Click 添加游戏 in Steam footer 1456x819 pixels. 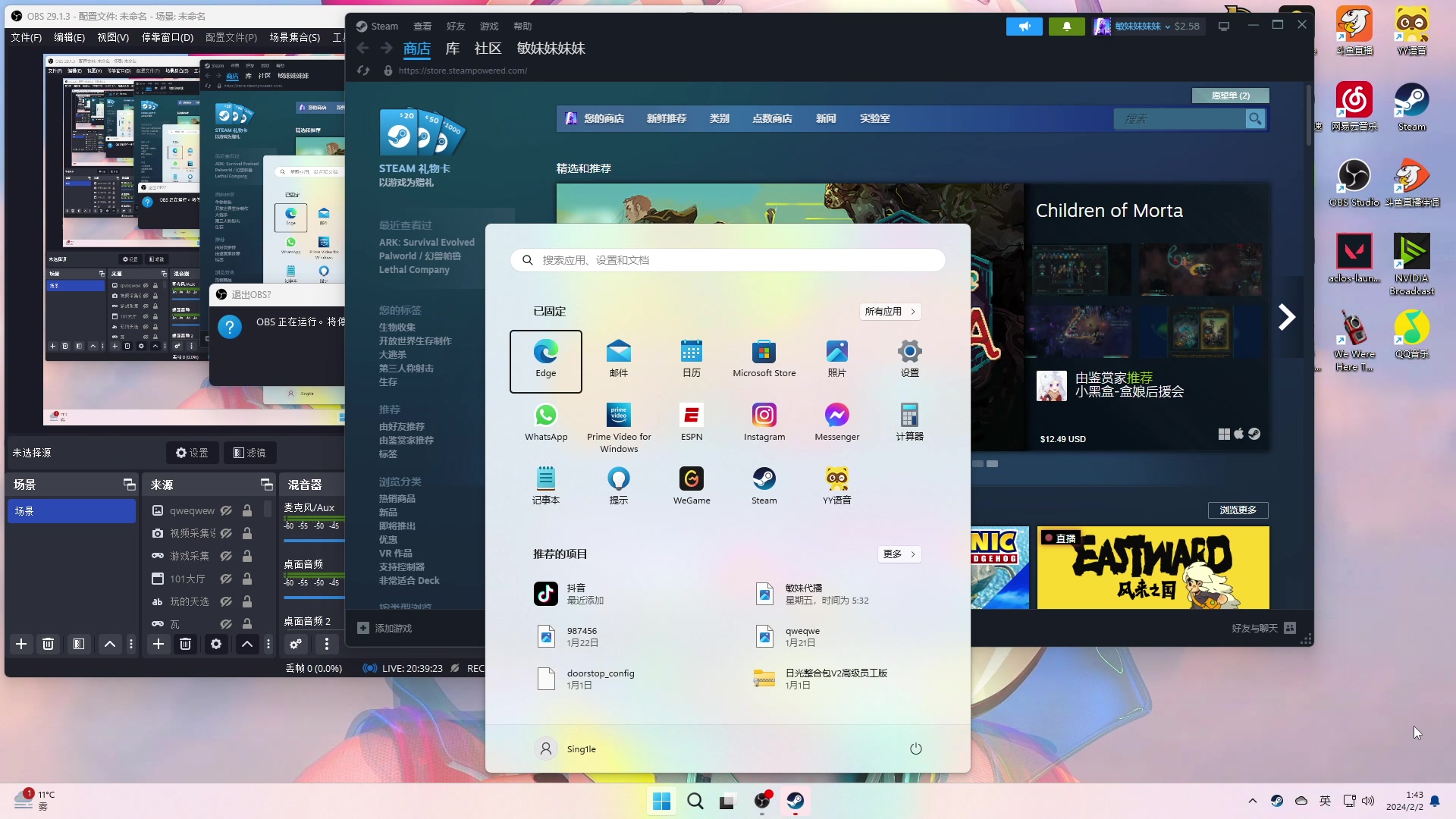385,628
